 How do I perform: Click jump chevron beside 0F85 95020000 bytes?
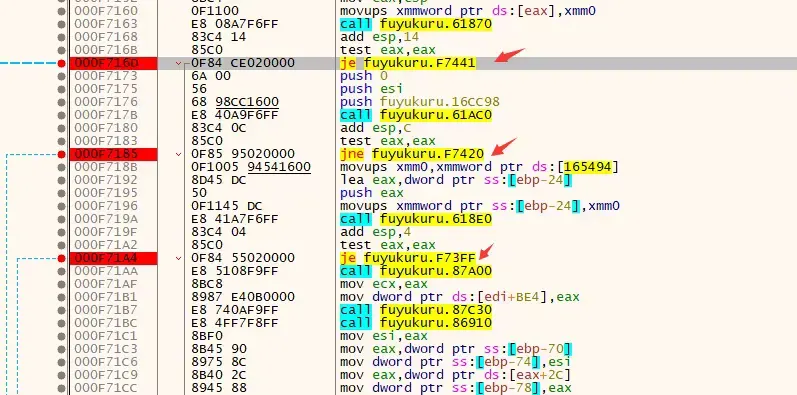pos(178,154)
